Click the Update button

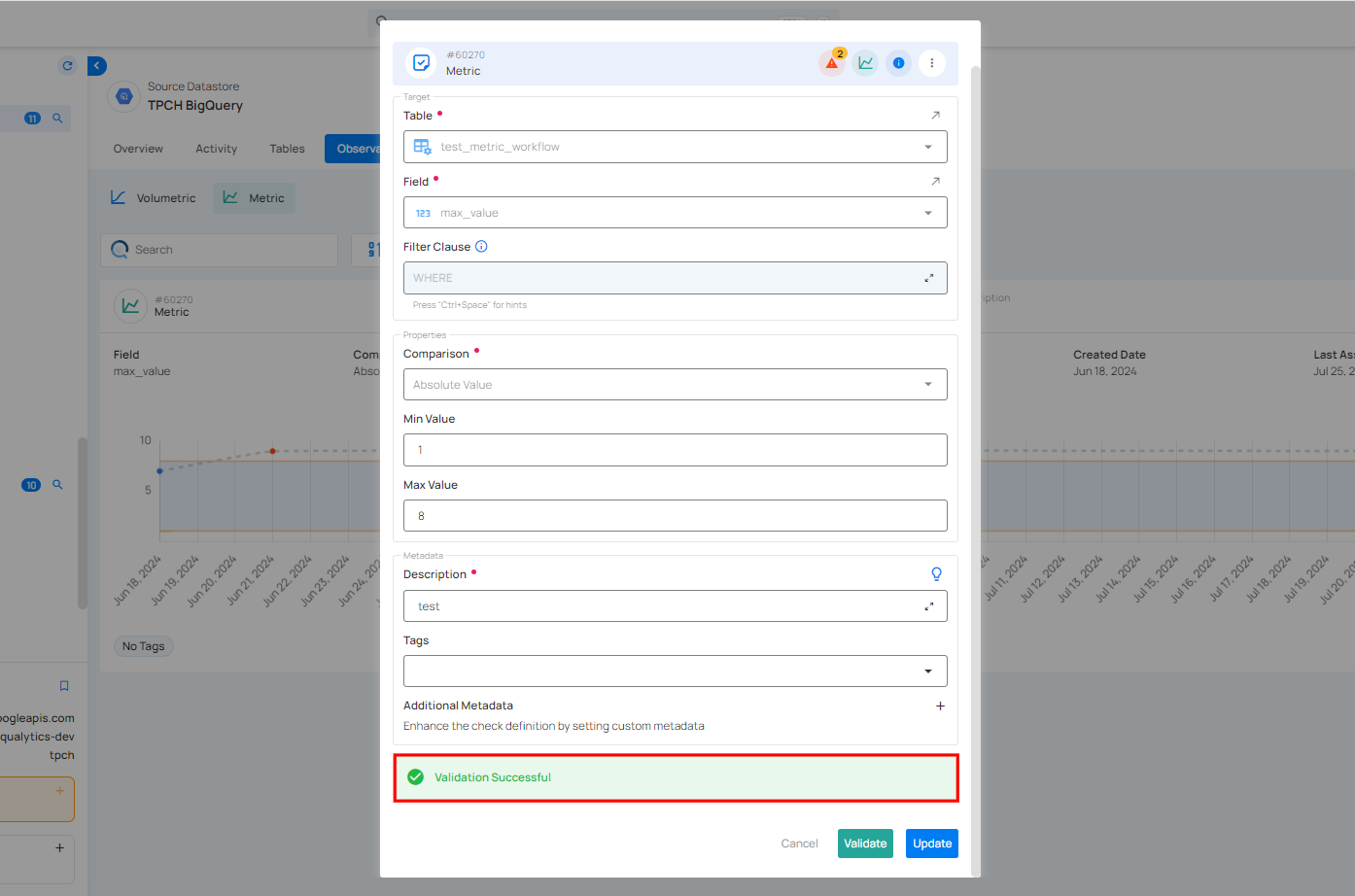point(932,844)
